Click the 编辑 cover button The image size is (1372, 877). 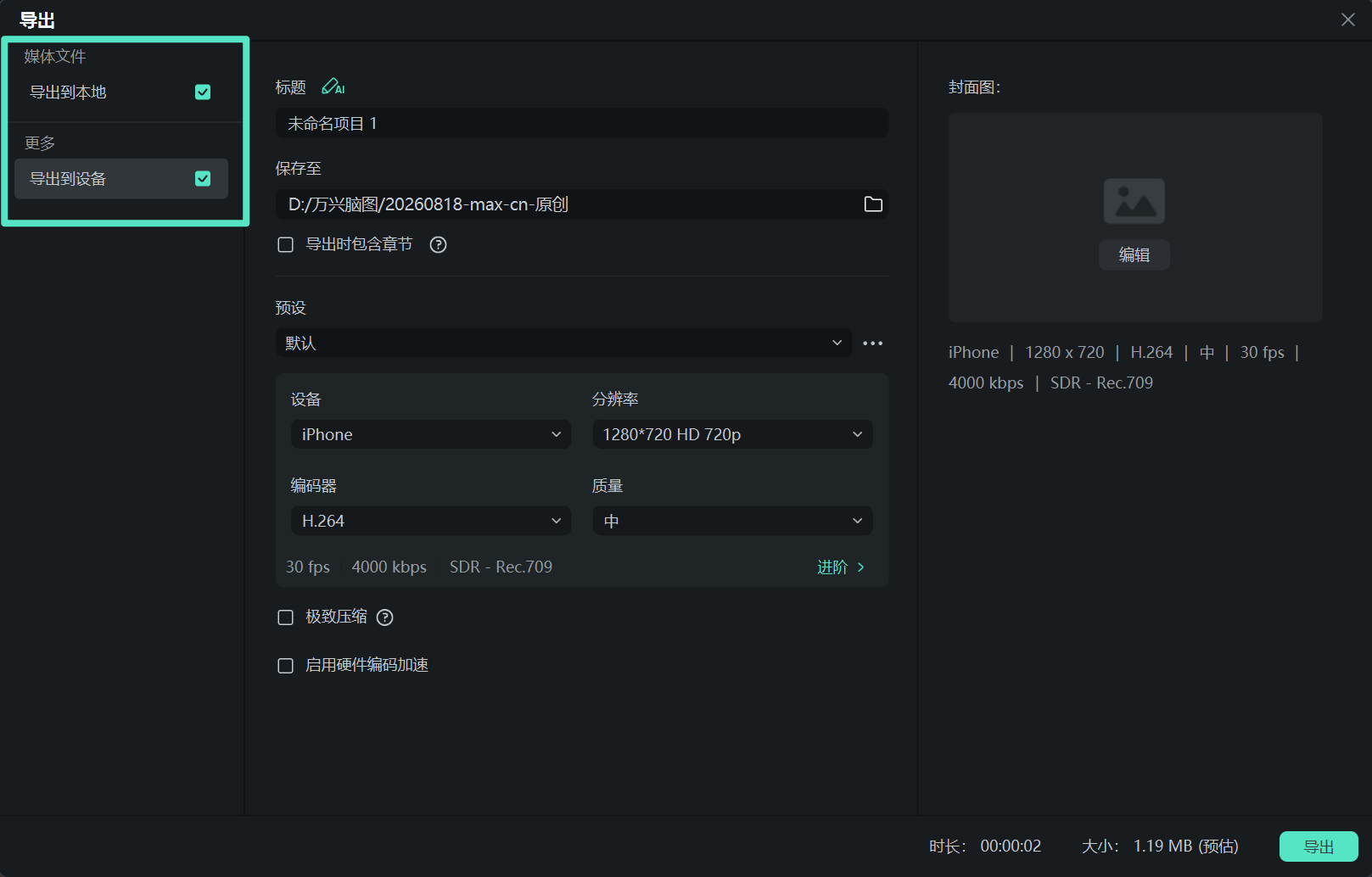point(1134,254)
